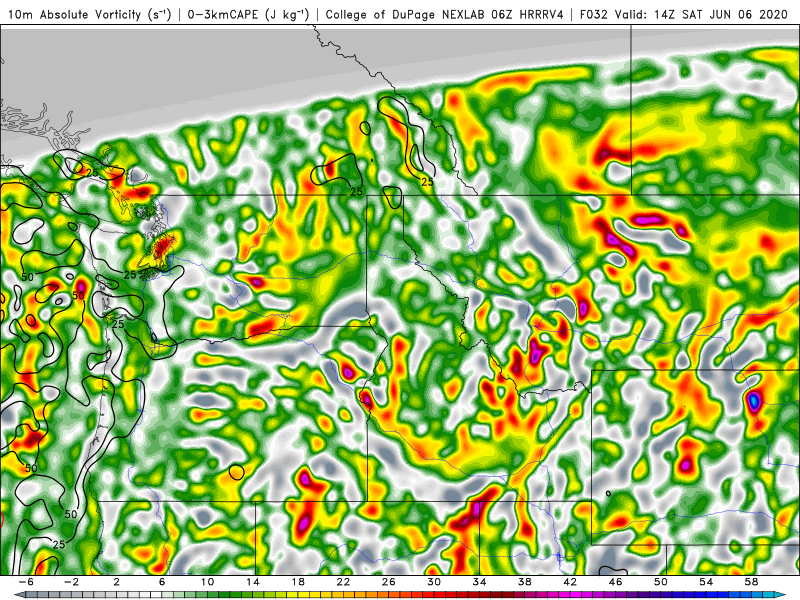Click the 'Valid: 14Z SAT JUN 06 2020' text
Viewport: 800px width, 600px height.
[x=701, y=15]
